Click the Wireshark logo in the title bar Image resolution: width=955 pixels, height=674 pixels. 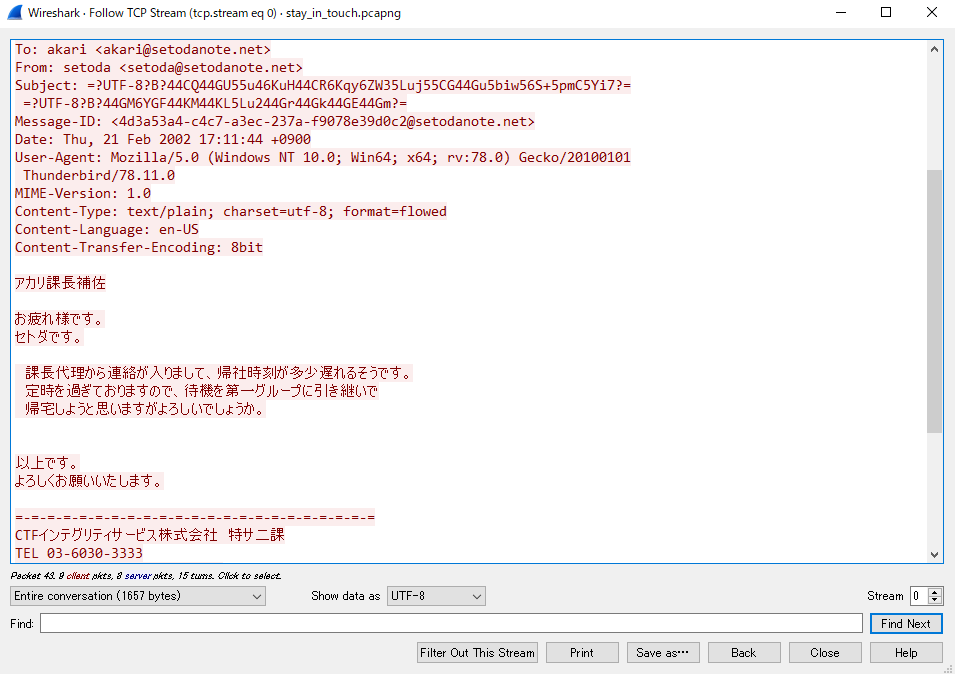(x=14, y=12)
